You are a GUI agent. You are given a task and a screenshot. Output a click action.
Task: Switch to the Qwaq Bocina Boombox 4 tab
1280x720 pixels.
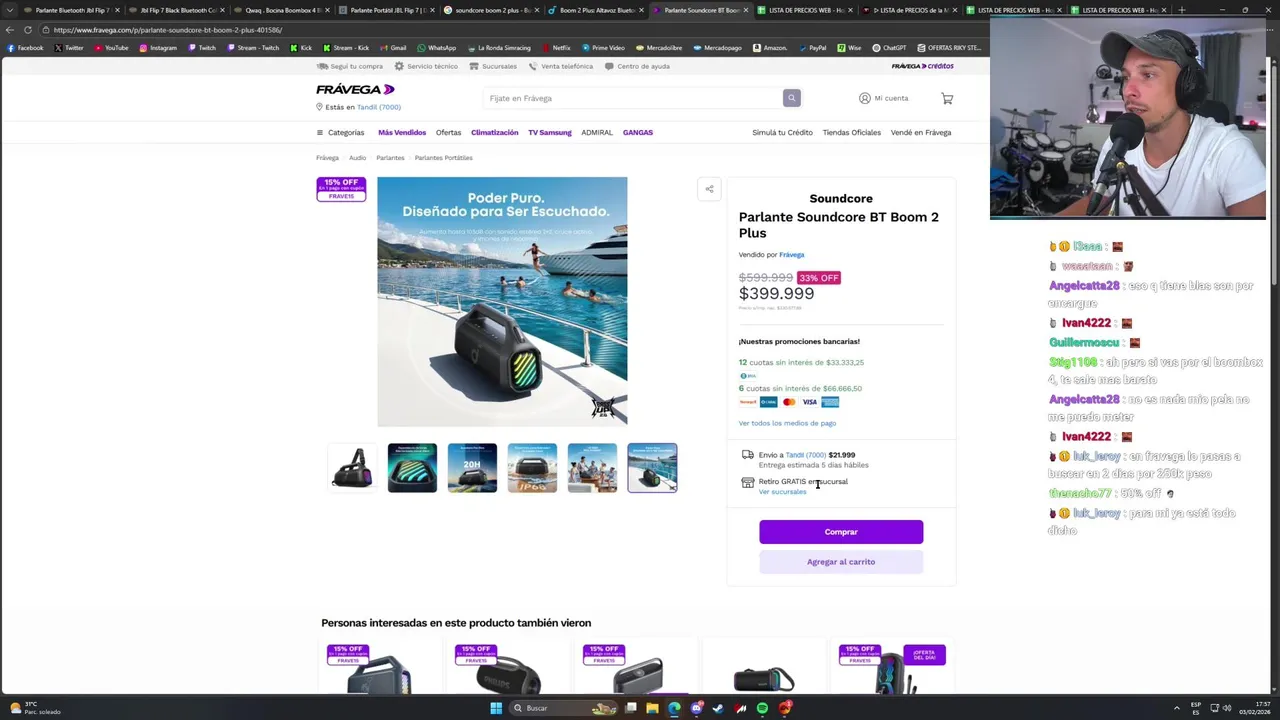[281, 10]
